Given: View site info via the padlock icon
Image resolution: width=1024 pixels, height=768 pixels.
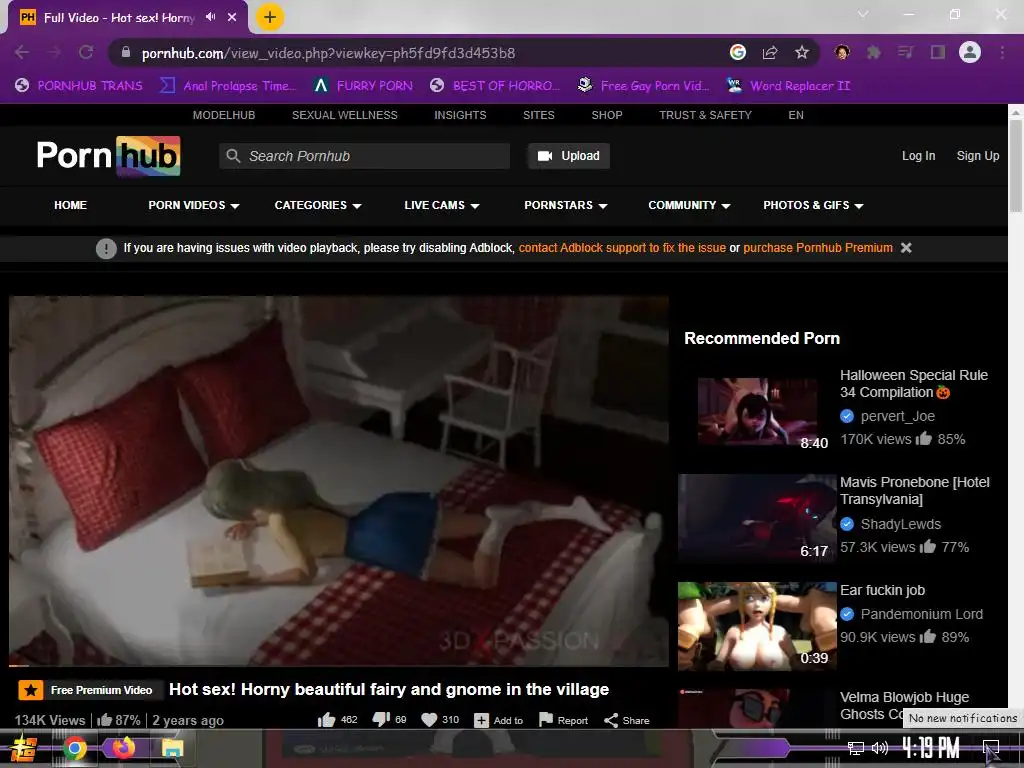Looking at the screenshot, I should [x=127, y=52].
